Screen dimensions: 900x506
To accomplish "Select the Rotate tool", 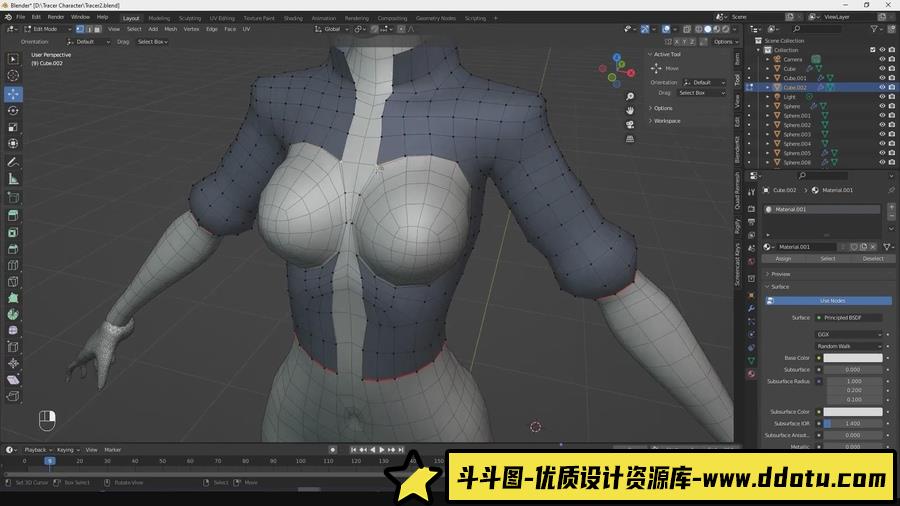I will 13,110.
